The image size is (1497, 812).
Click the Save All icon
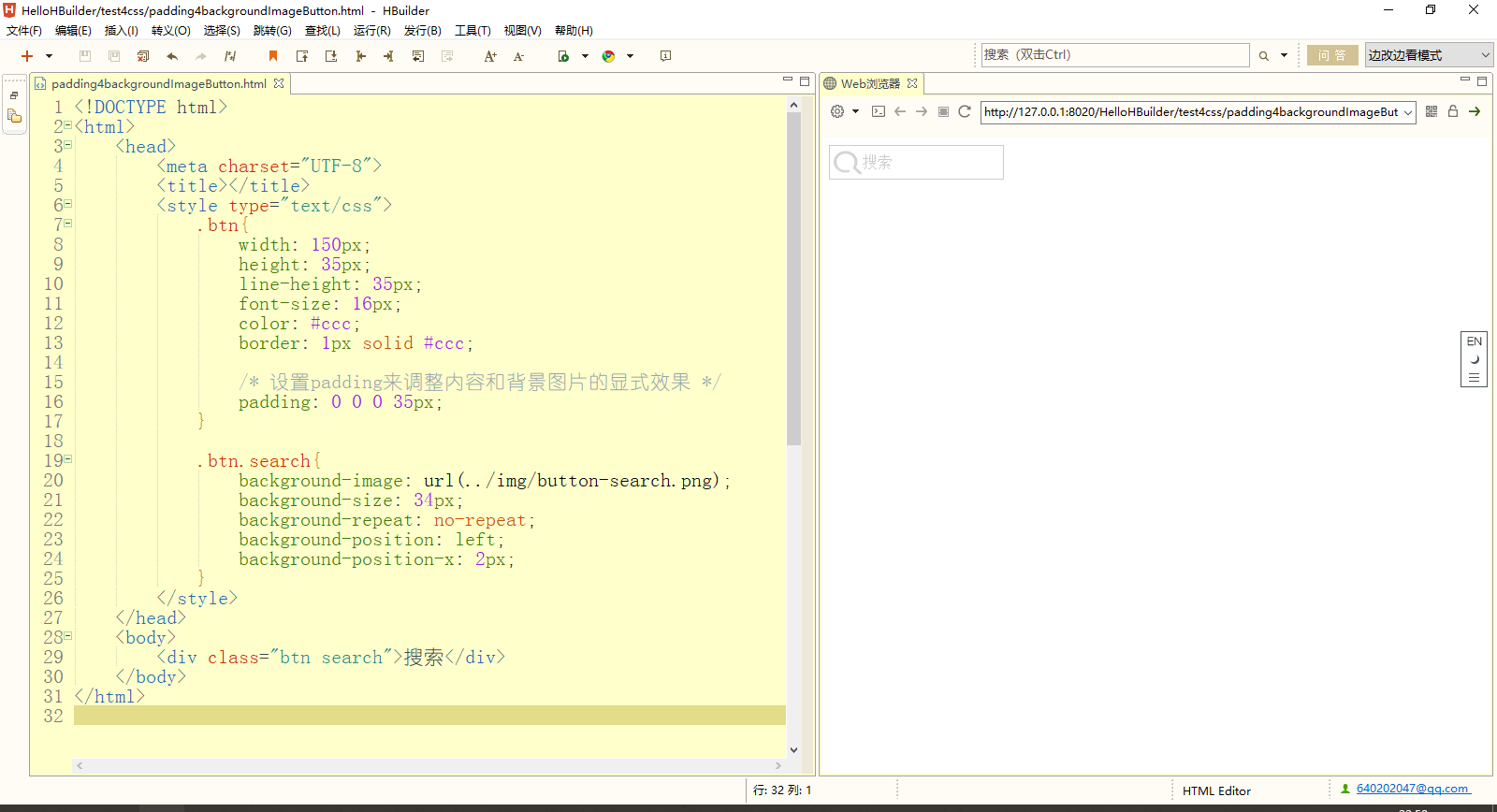tap(114, 56)
